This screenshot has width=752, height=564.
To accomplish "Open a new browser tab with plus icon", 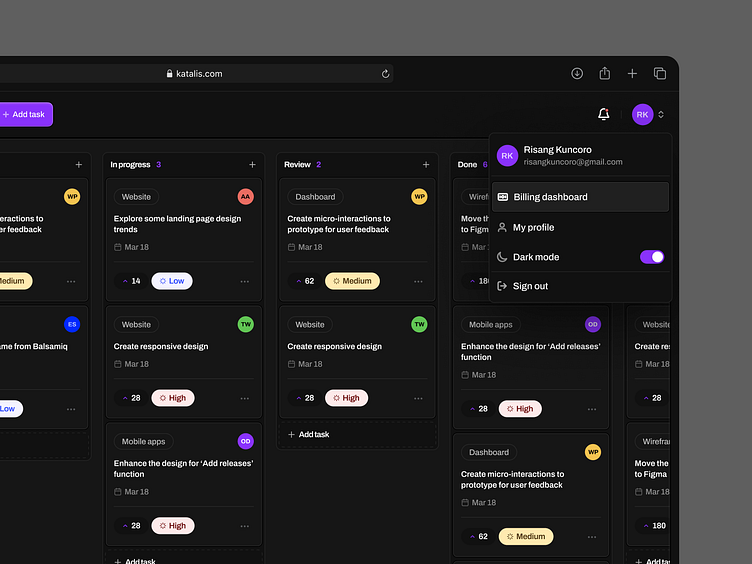I will pyautogui.click(x=632, y=73).
